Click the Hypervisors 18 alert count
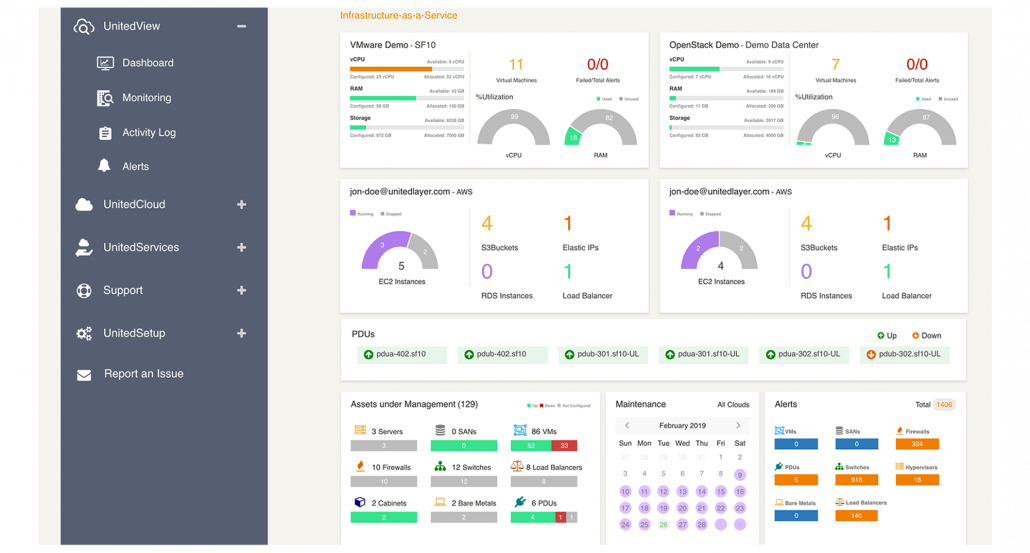 [917, 479]
